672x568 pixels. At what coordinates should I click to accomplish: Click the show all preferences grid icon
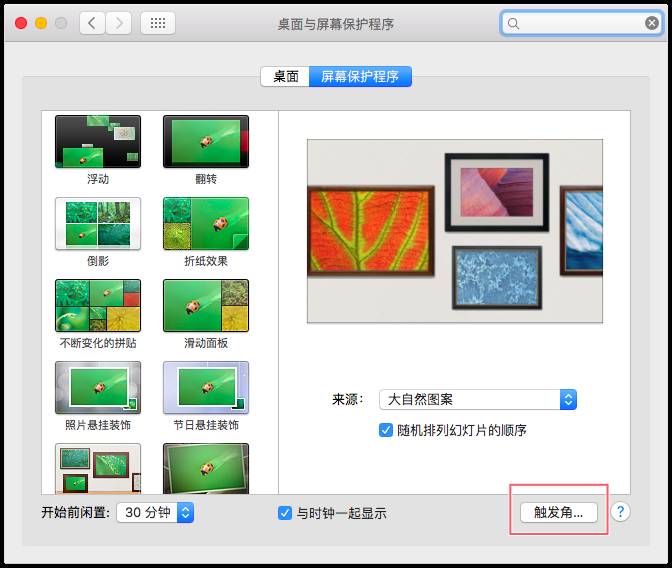158,23
